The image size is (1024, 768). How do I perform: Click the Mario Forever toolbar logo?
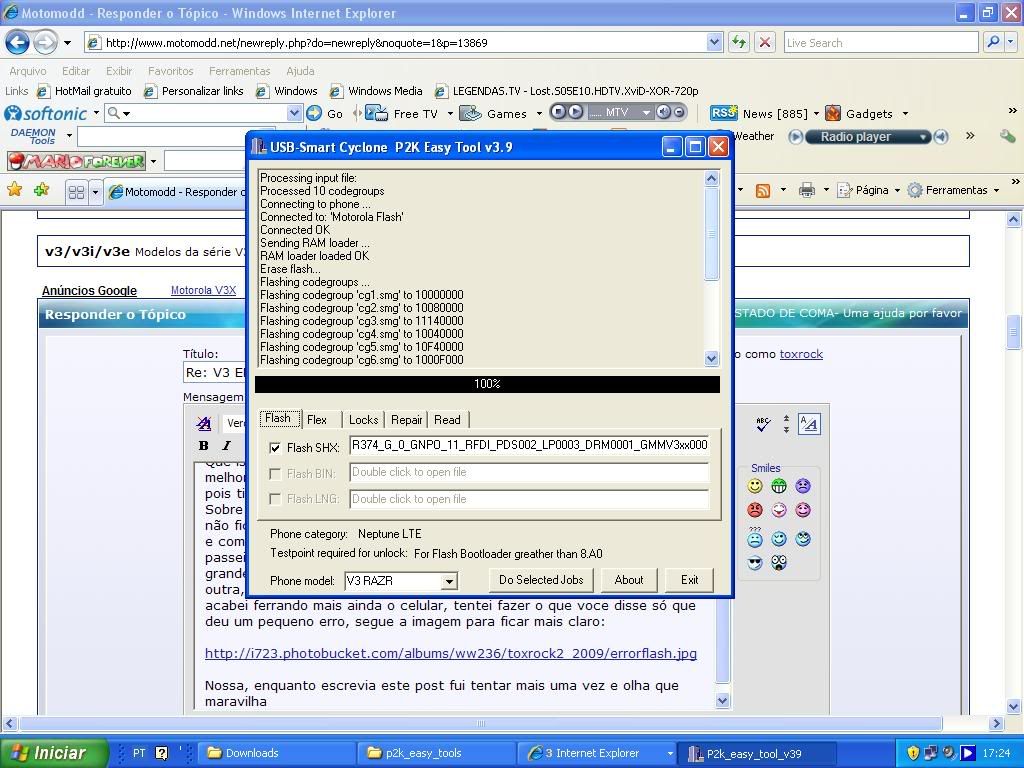click(76, 161)
